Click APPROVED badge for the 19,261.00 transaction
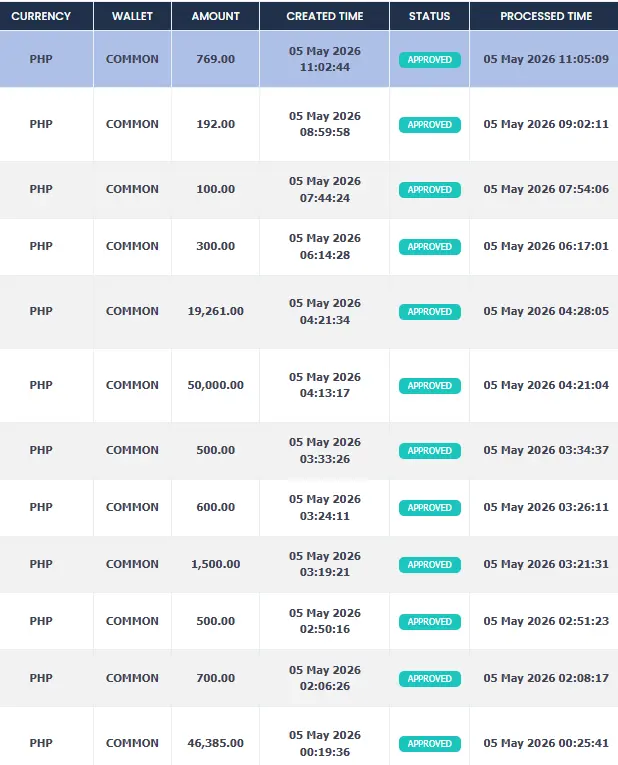 pos(430,312)
